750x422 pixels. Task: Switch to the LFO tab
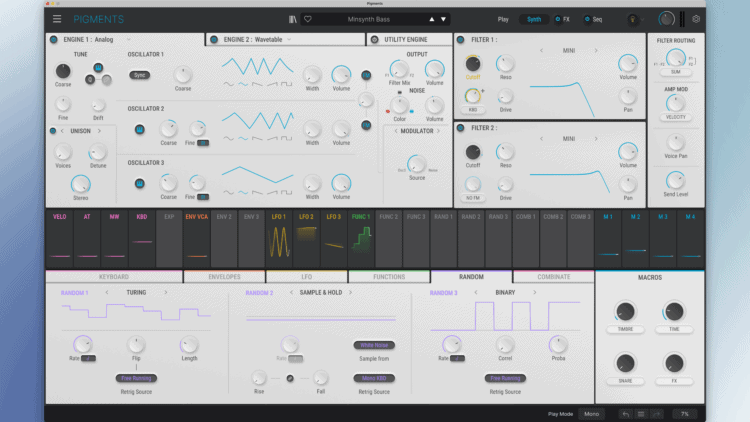coord(307,277)
